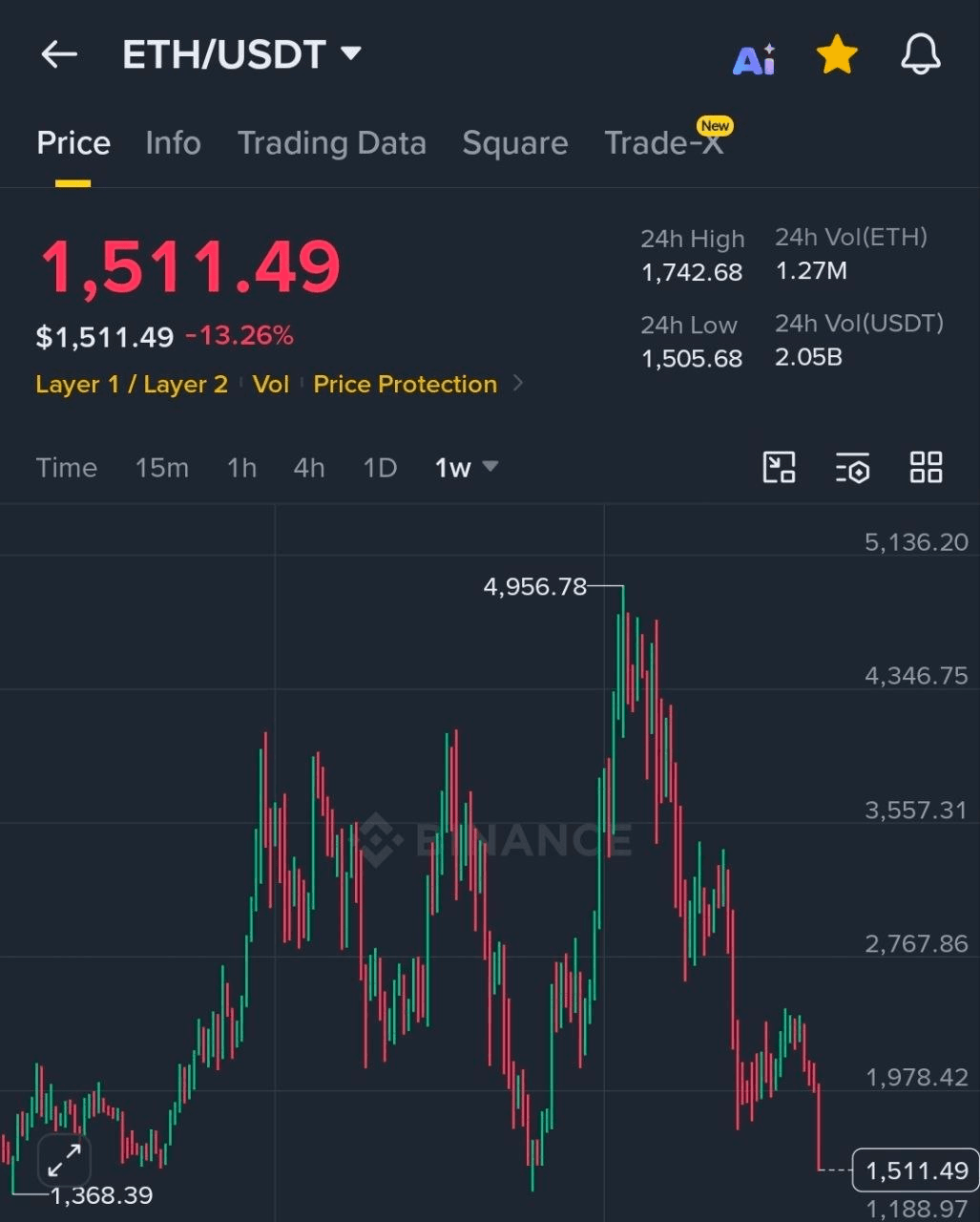Screen dimensions: 980x1222
Task: Tap the large 1,511.49 price
Action: [x=190, y=267]
